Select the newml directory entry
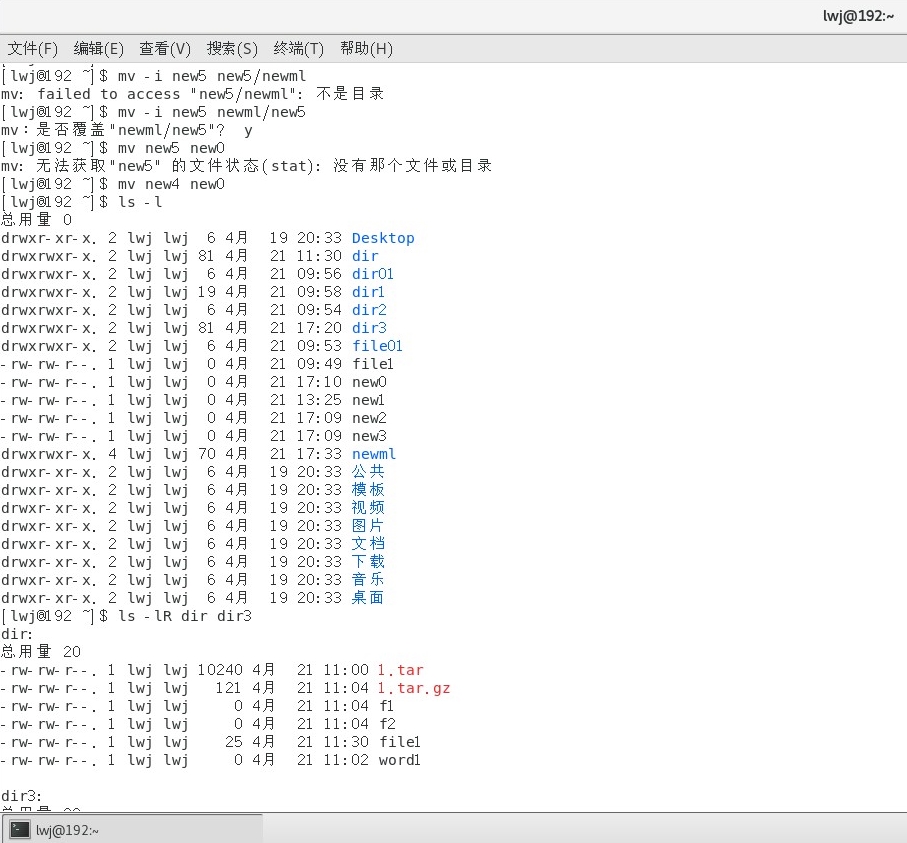Screen dimensions: 907x843 (x=373, y=453)
